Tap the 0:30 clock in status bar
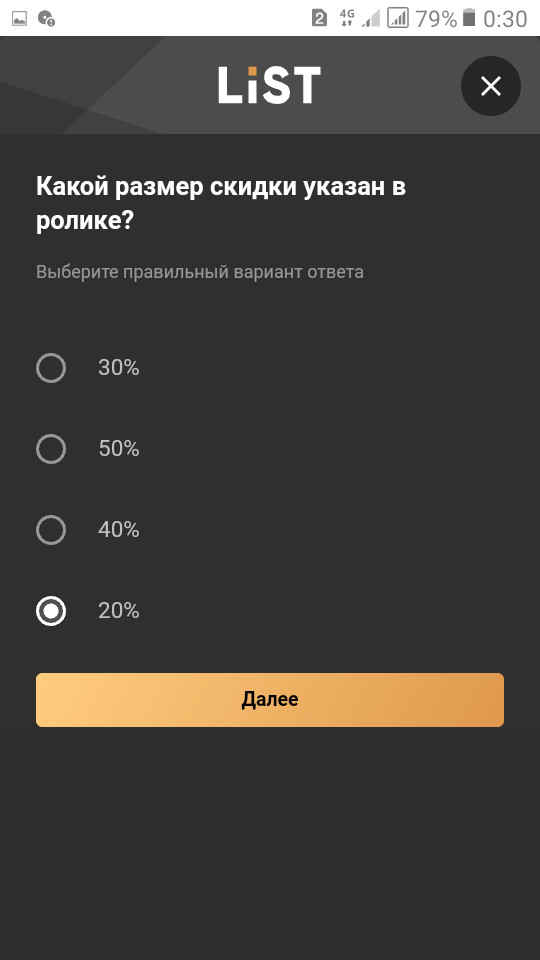The image size is (540, 960). (505, 19)
